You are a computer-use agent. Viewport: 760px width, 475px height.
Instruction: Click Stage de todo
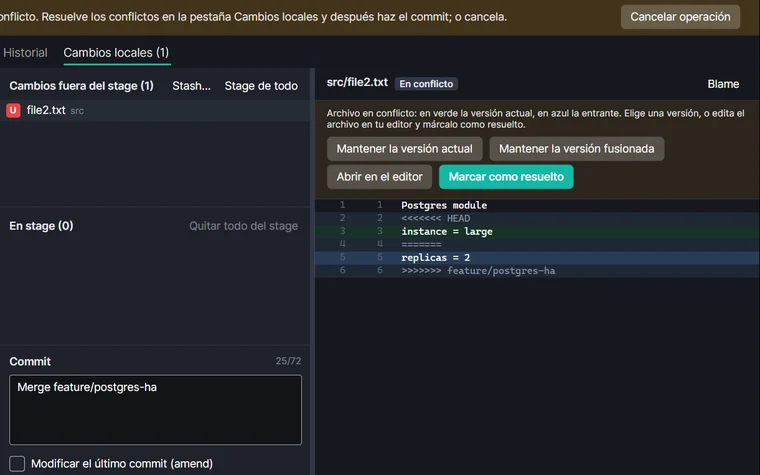(261, 86)
